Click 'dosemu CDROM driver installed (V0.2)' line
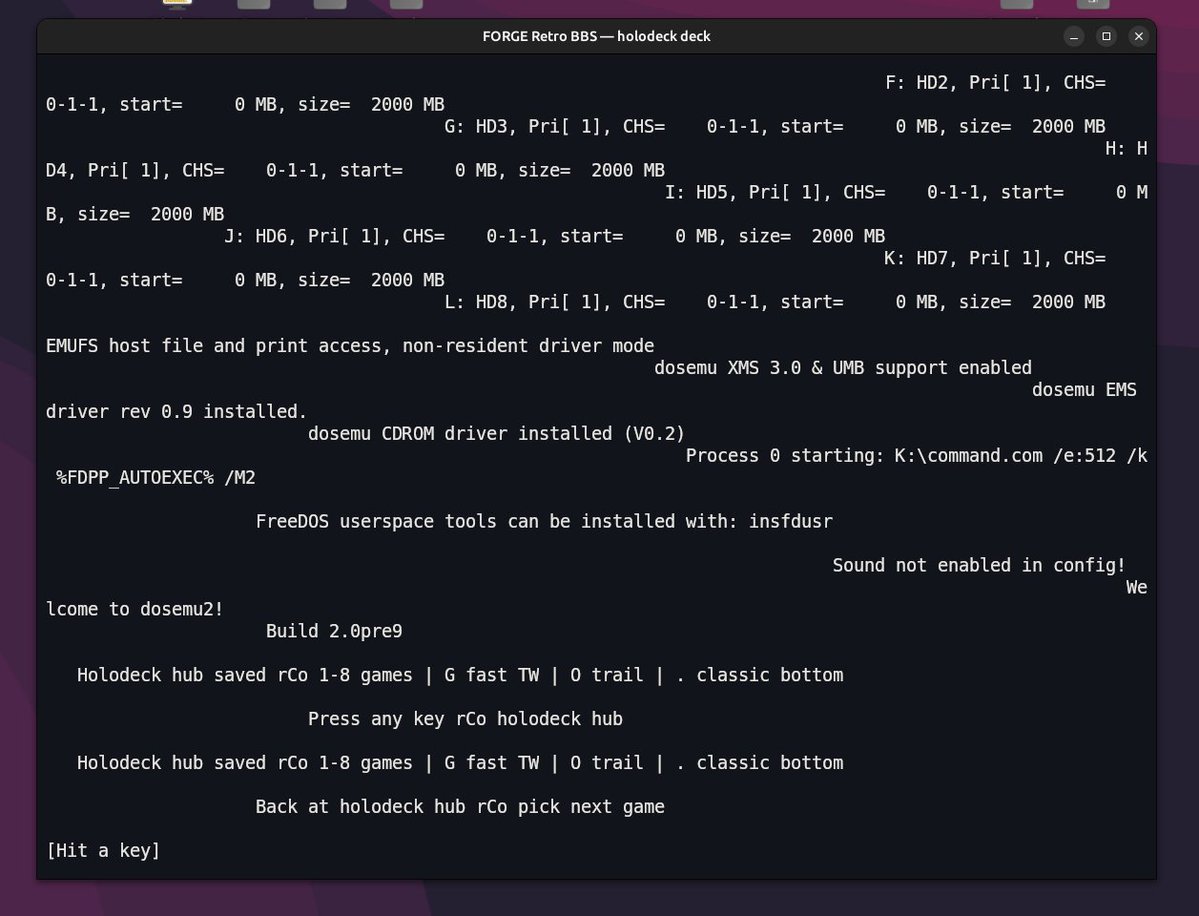This screenshot has height=916, width=1199. [496, 434]
